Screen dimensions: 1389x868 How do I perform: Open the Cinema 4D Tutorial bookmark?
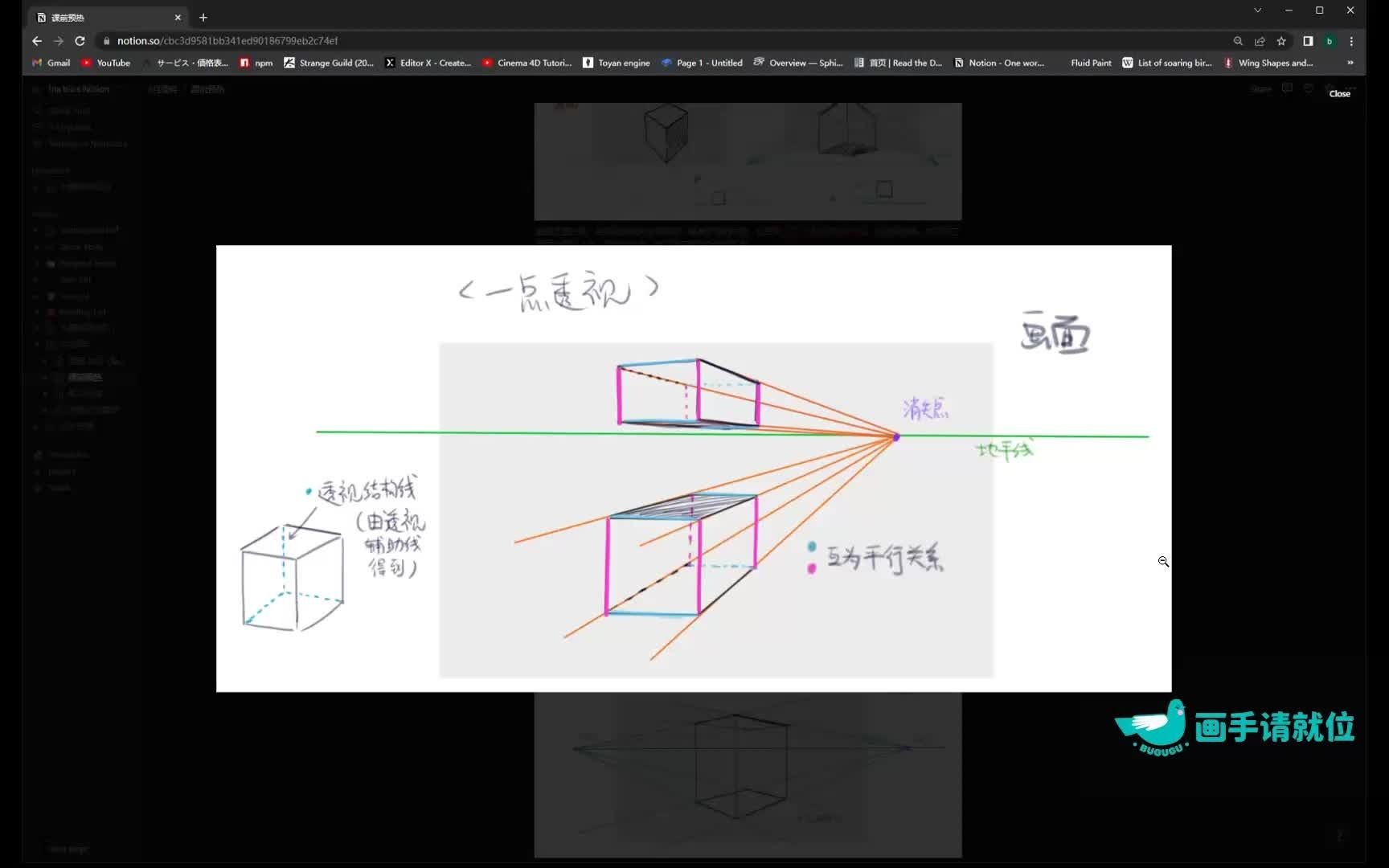[x=527, y=63]
